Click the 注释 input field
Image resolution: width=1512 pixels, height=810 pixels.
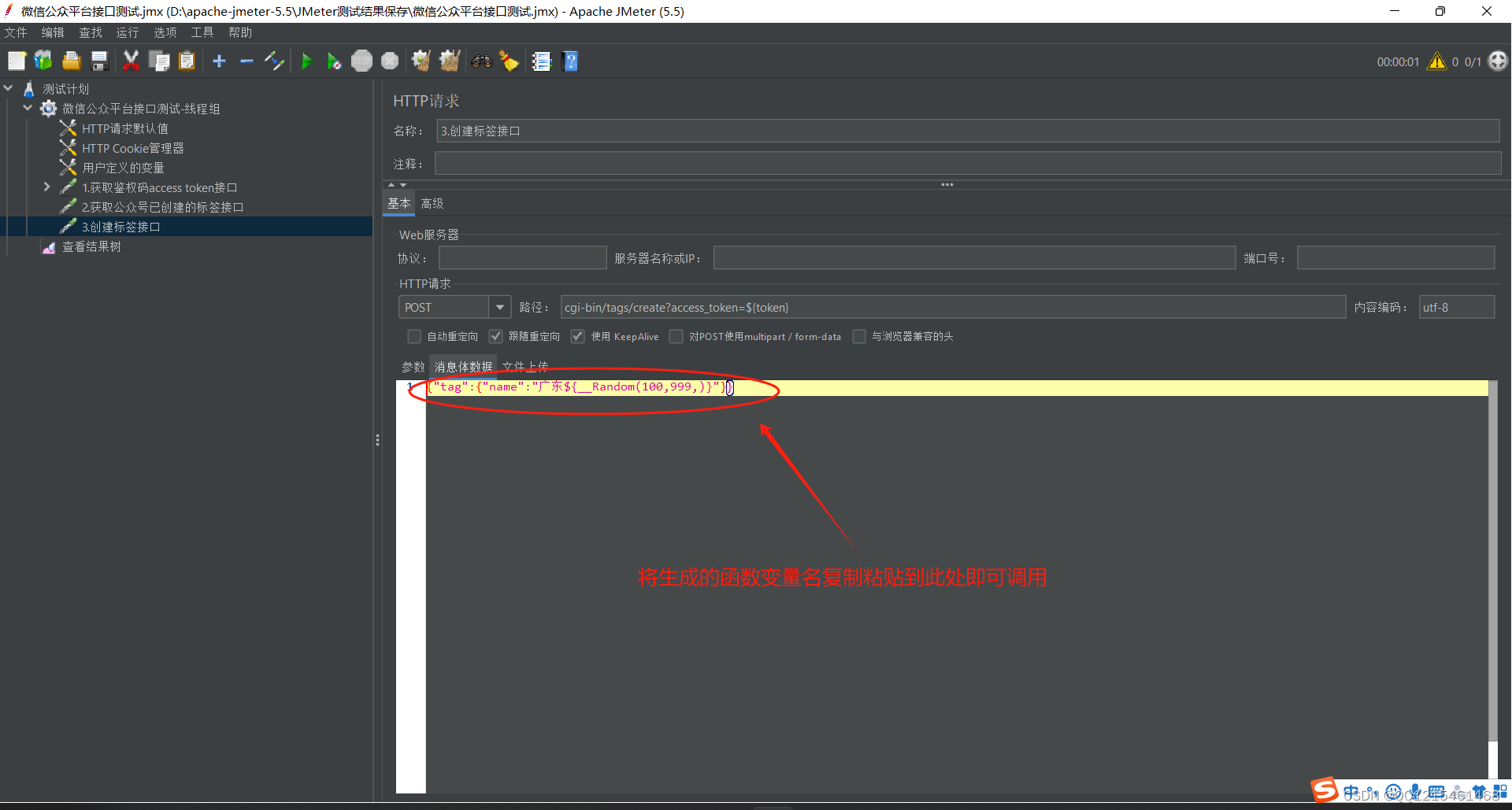click(x=968, y=164)
